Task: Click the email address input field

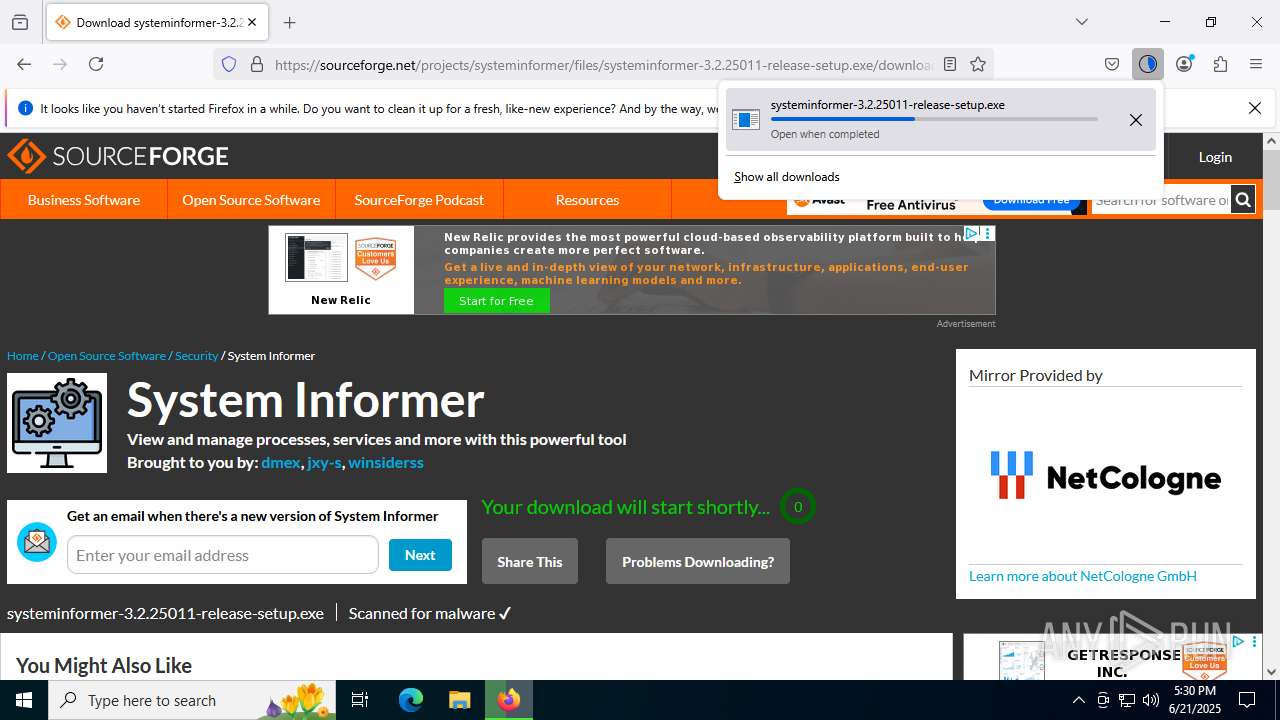Action: 223,555
